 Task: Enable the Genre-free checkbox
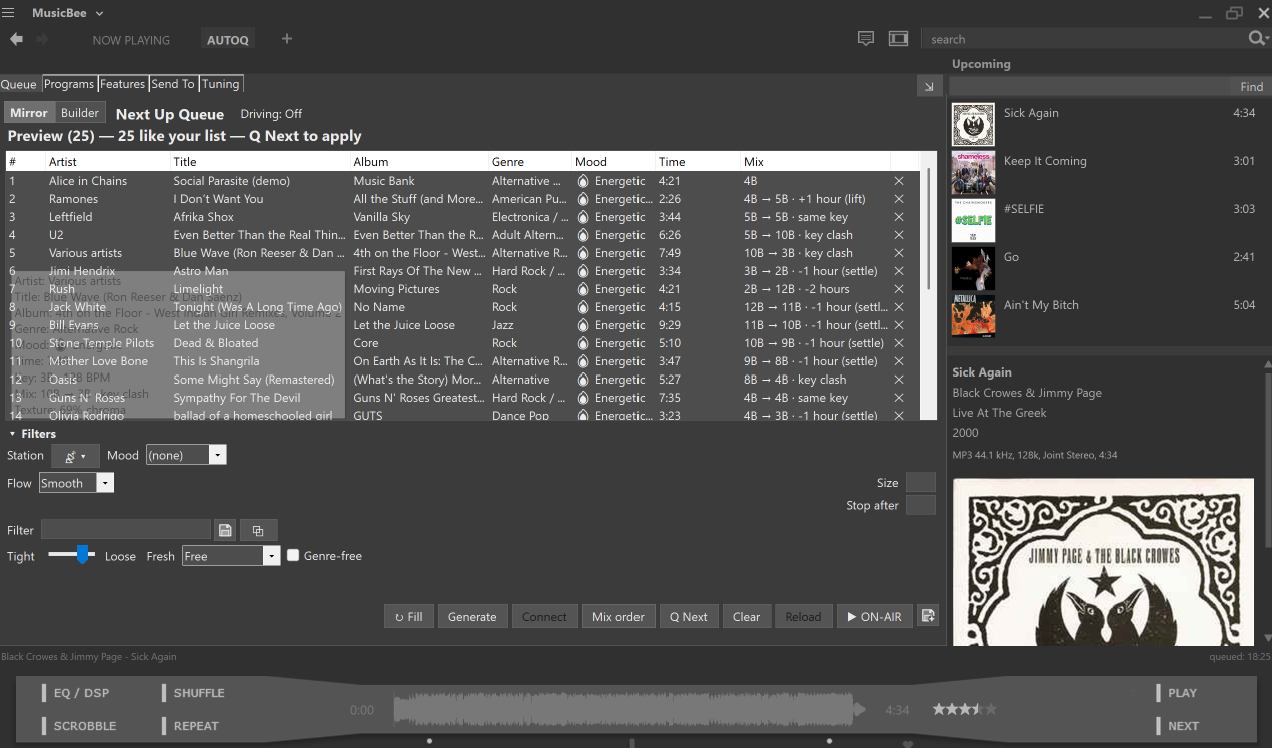click(293, 555)
